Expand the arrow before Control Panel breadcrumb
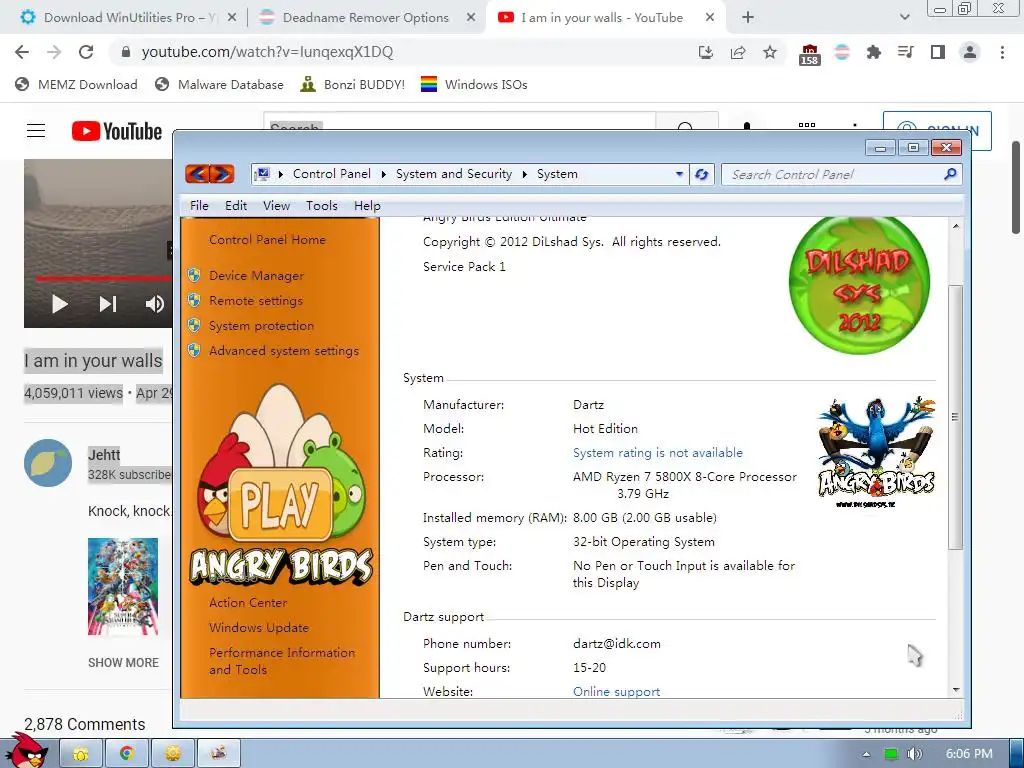Viewport: 1024px width, 768px height. (281, 174)
